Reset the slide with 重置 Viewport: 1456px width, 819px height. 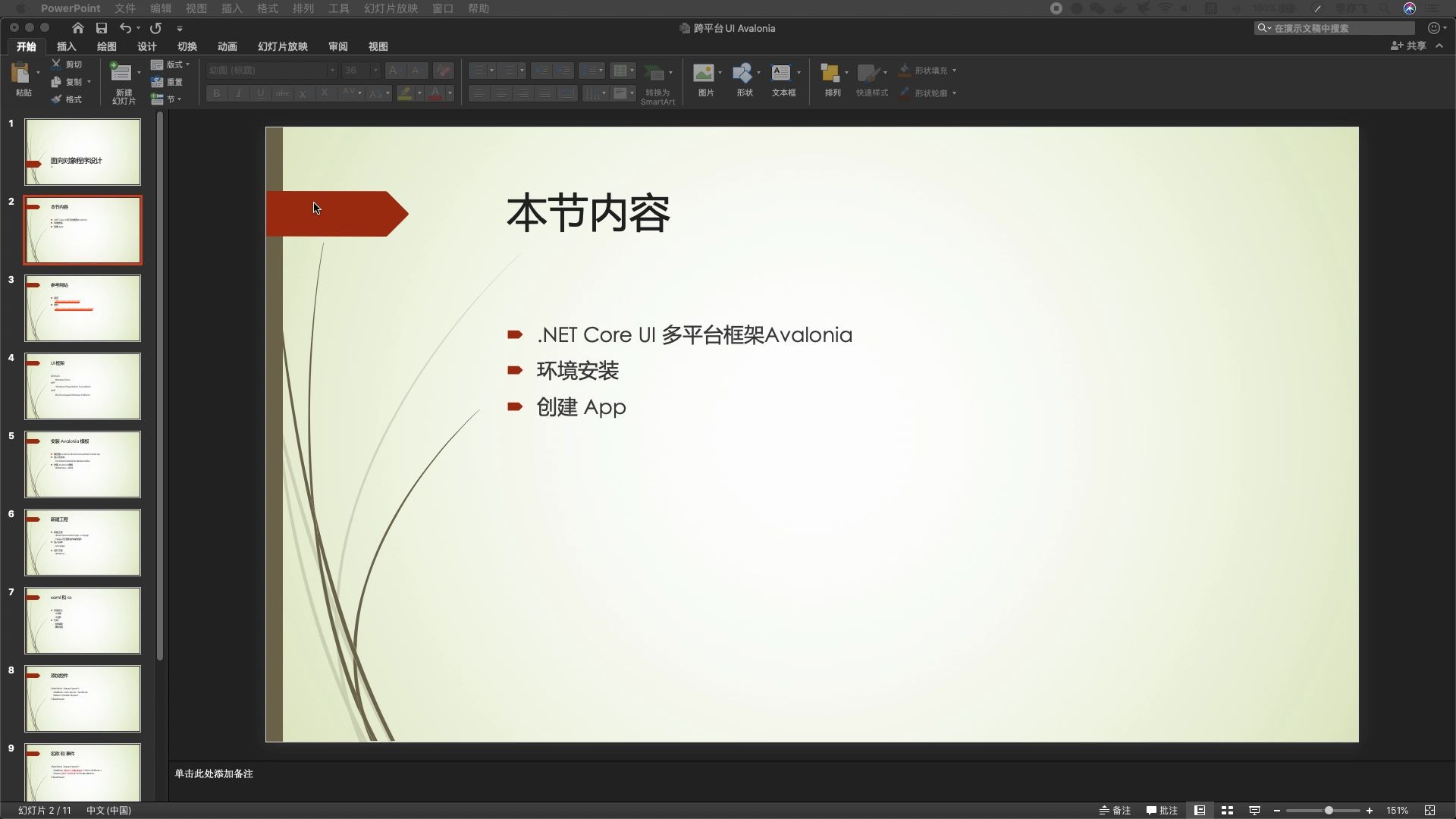[167, 82]
